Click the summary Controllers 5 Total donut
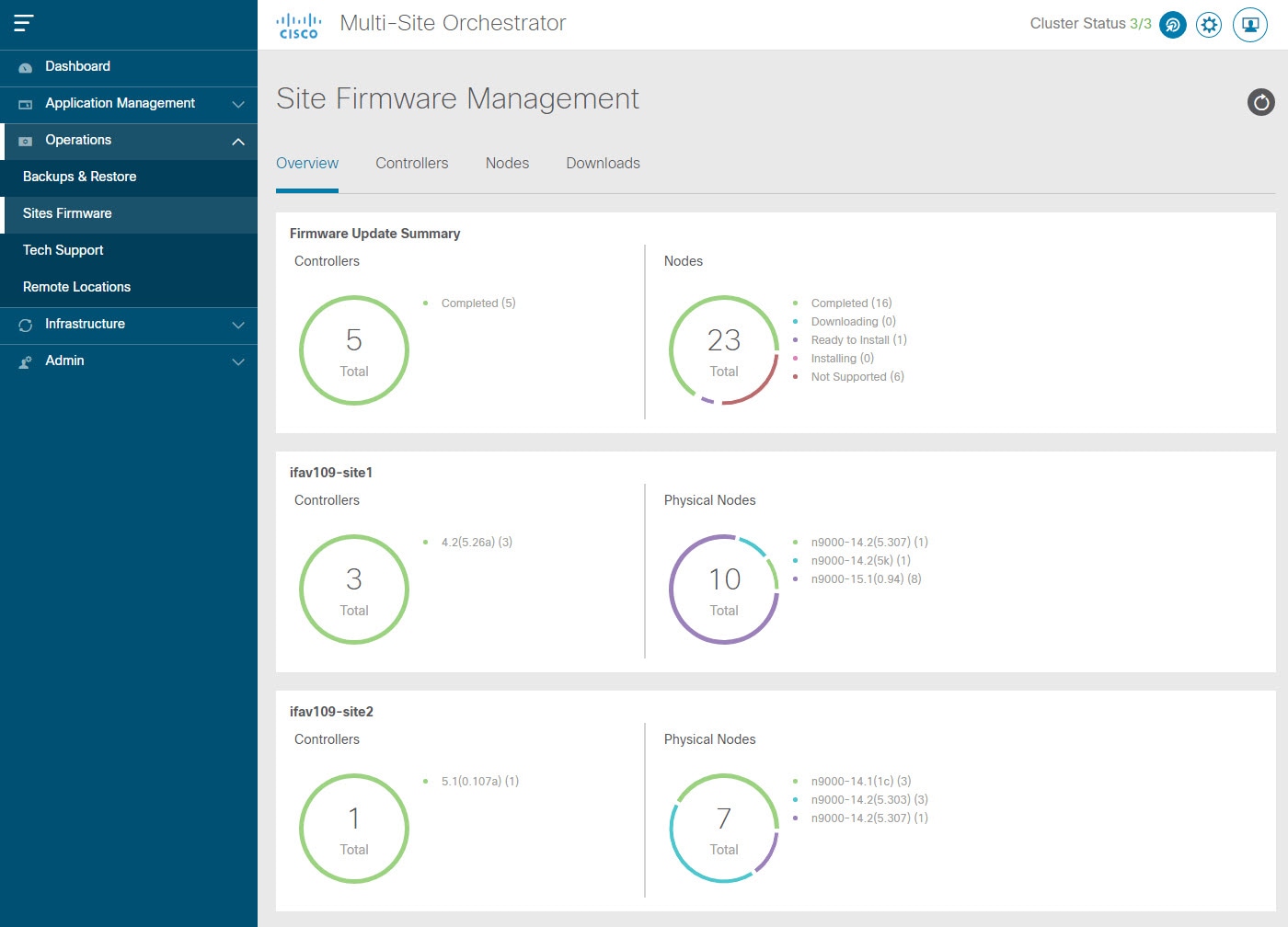1288x927 pixels. click(354, 350)
